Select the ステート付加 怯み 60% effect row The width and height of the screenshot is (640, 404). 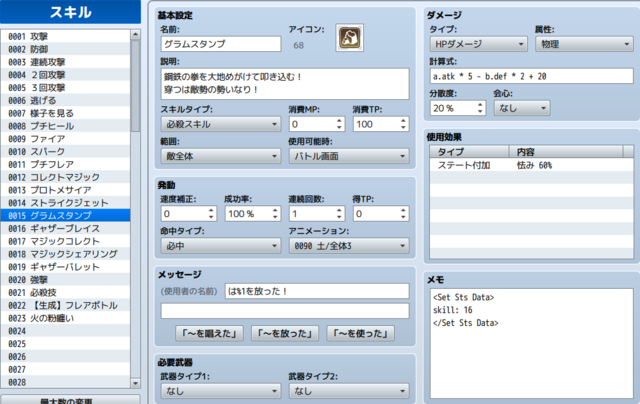pos(531,165)
